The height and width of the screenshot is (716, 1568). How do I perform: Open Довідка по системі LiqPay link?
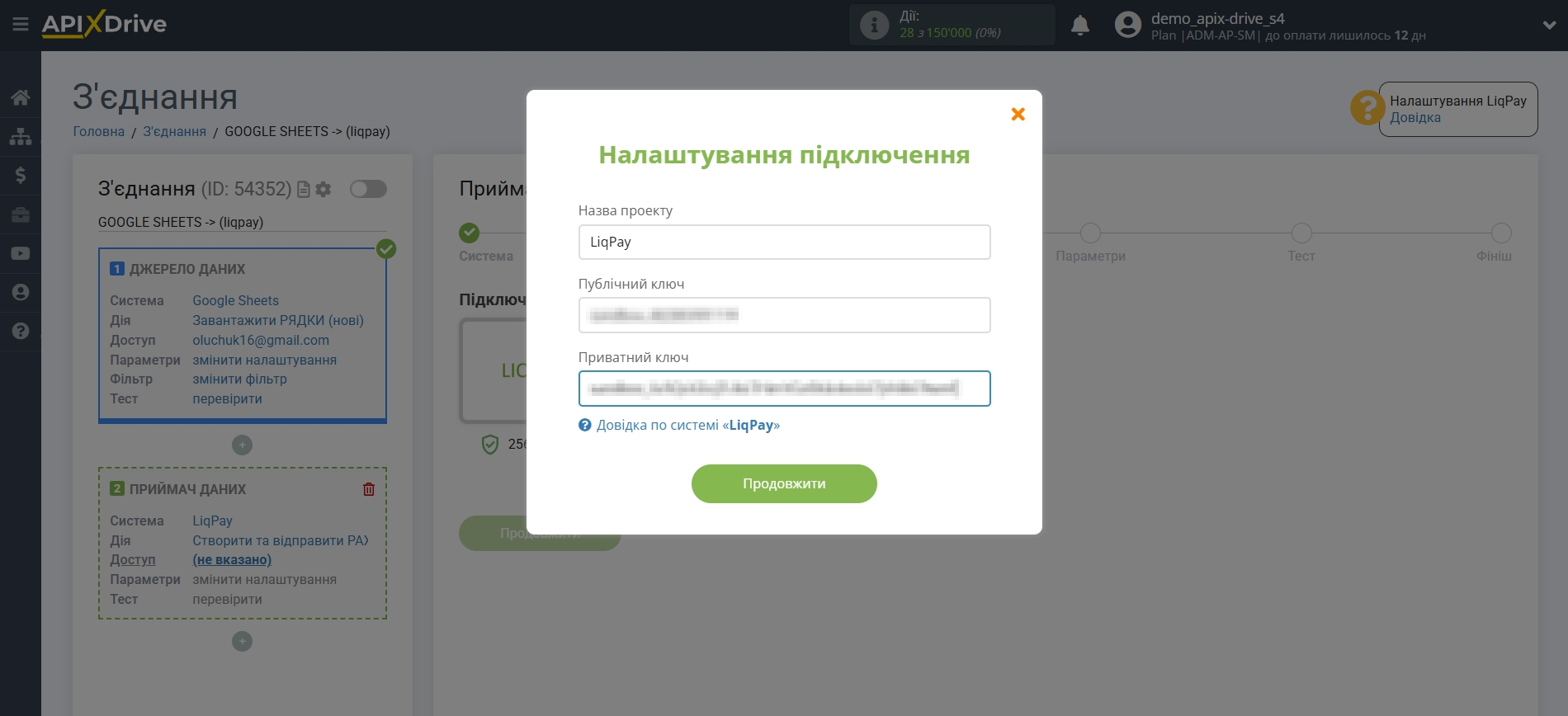[687, 425]
